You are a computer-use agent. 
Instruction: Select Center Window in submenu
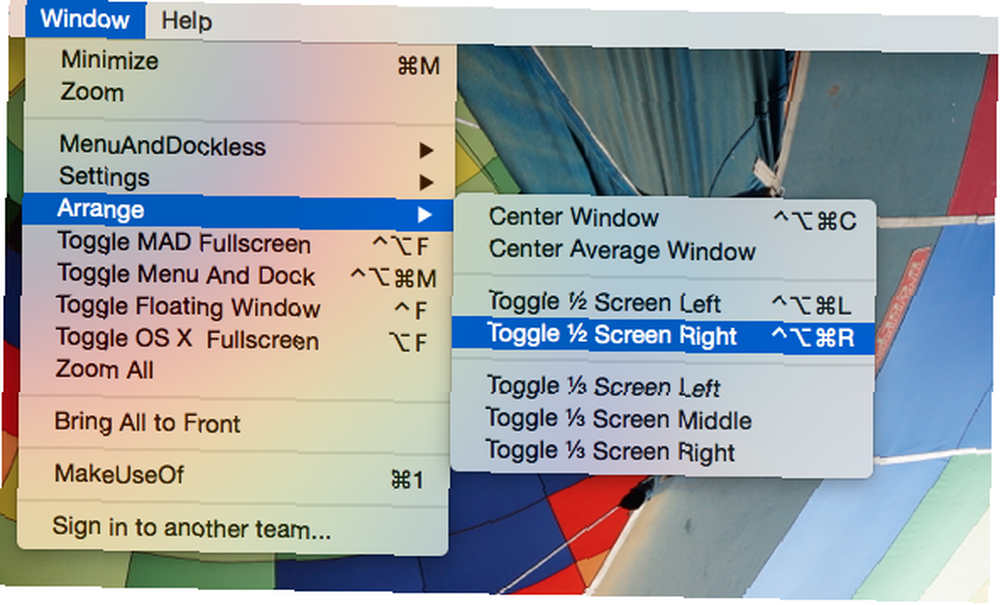[665, 218]
